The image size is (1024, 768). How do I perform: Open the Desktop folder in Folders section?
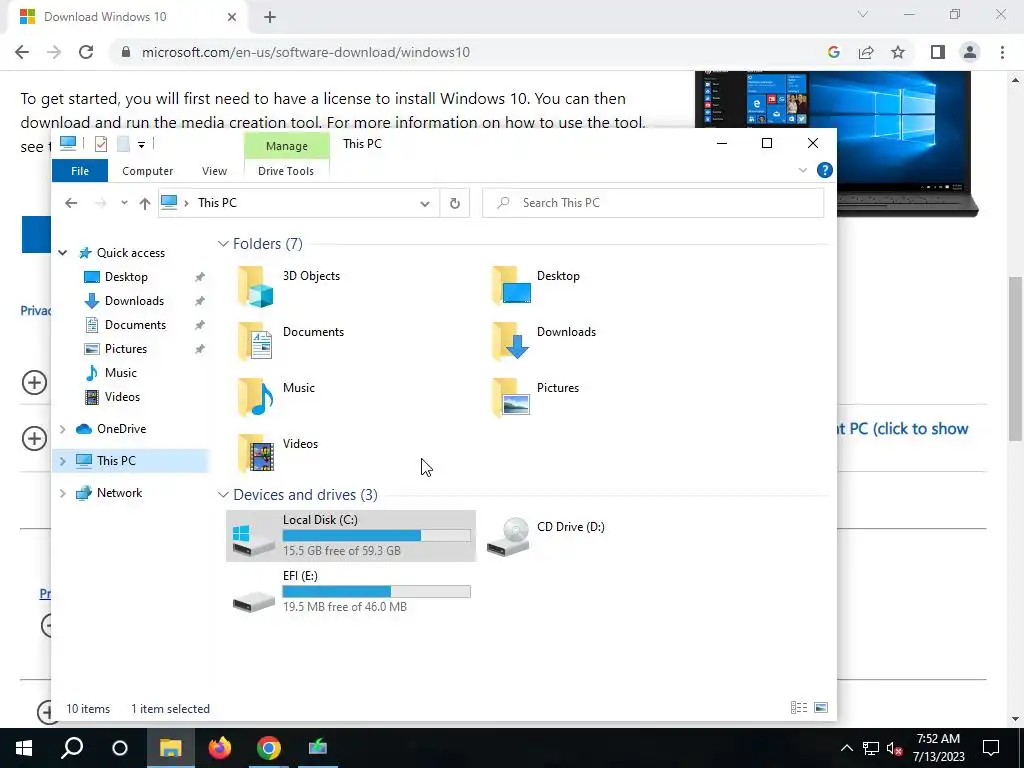click(x=511, y=286)
